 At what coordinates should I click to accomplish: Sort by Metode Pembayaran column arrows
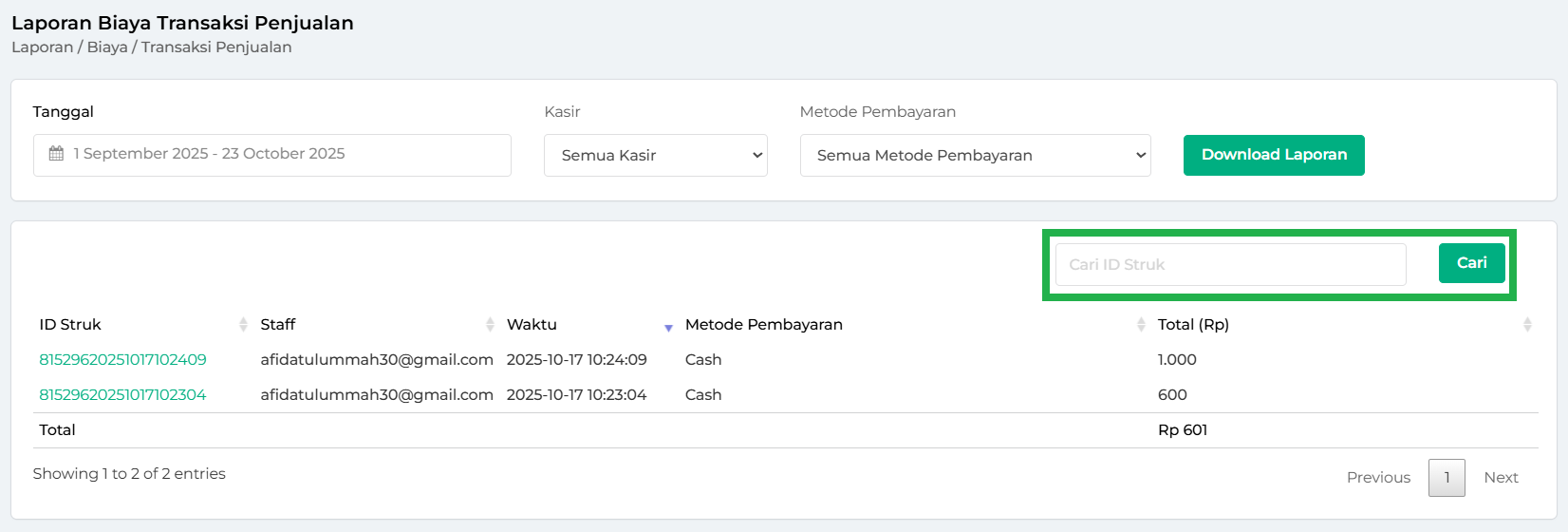click(1141, 325)
